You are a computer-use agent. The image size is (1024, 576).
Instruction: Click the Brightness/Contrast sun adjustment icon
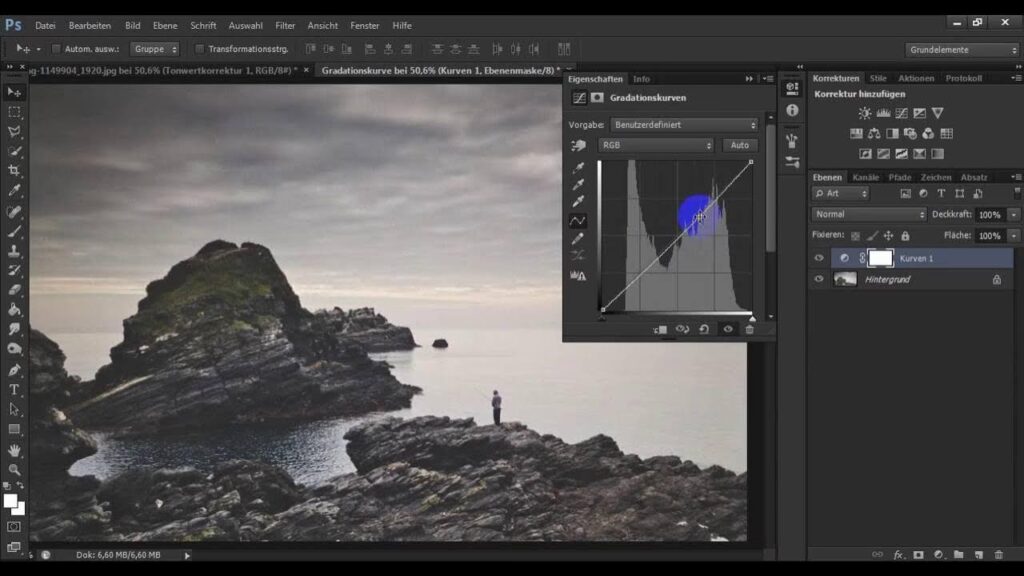(x=864, y=114)
